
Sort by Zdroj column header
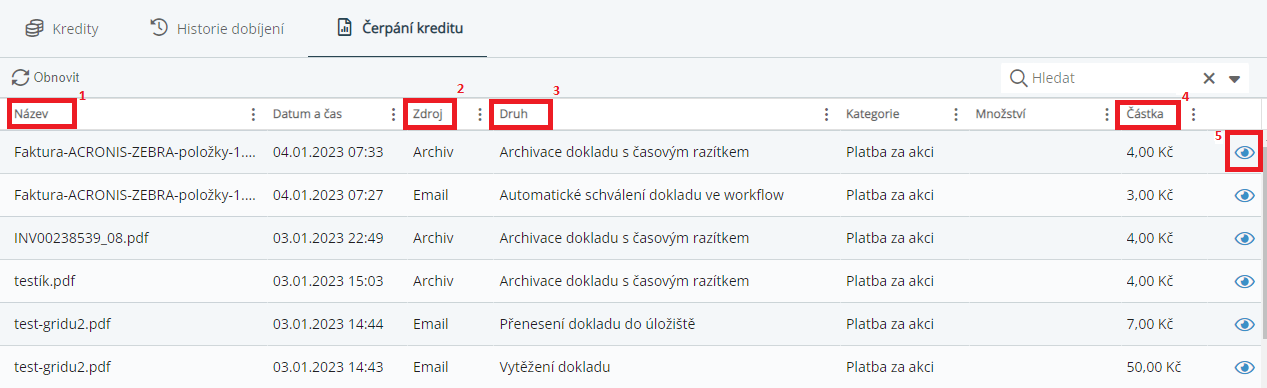pyautogui.click(x=429, y=114)
